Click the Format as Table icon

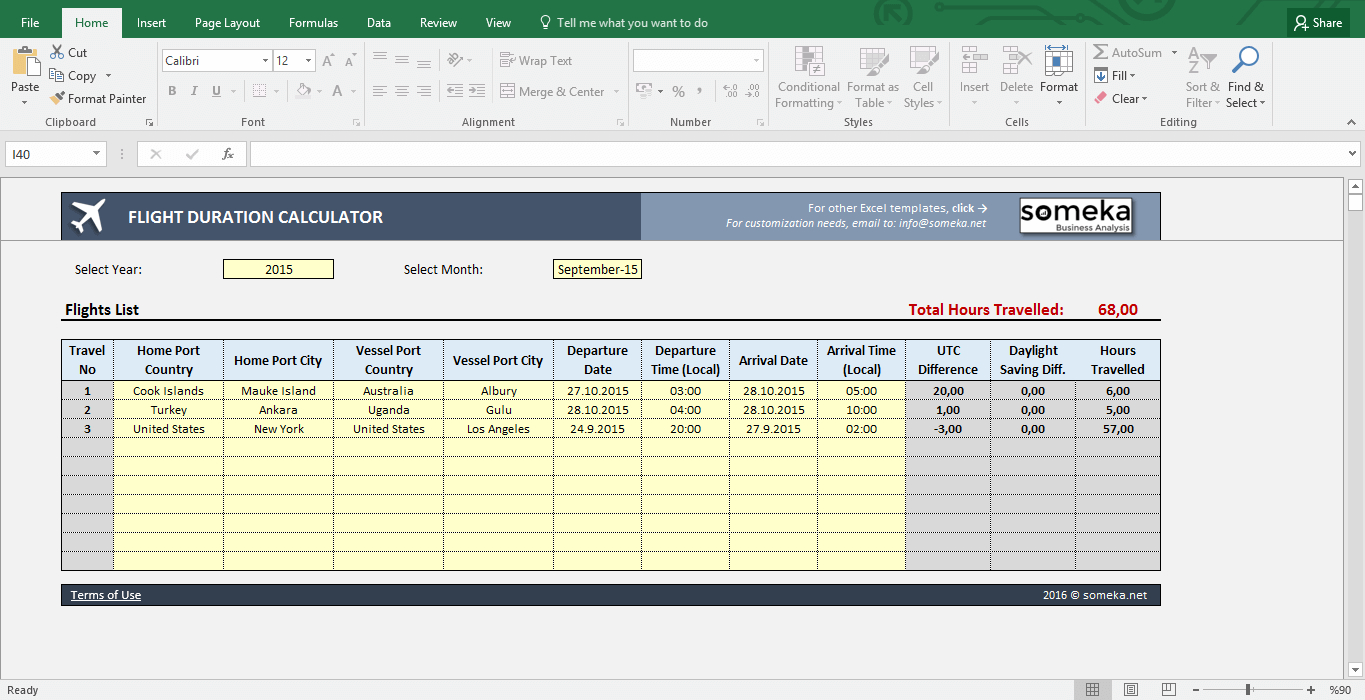(x=872, y=62)
